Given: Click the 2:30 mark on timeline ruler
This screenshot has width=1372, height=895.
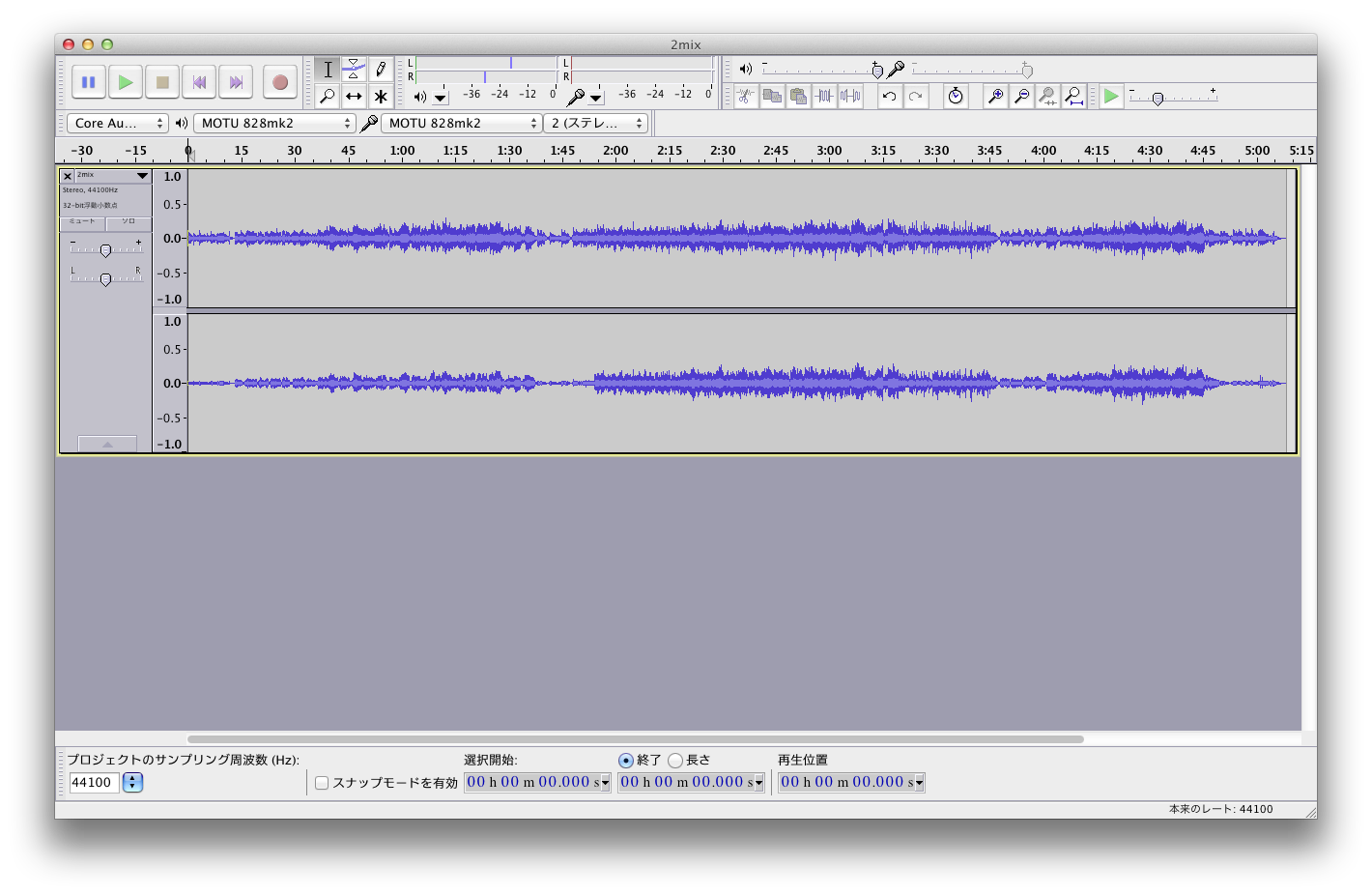Looking at the screenshot, I should 723,152.
